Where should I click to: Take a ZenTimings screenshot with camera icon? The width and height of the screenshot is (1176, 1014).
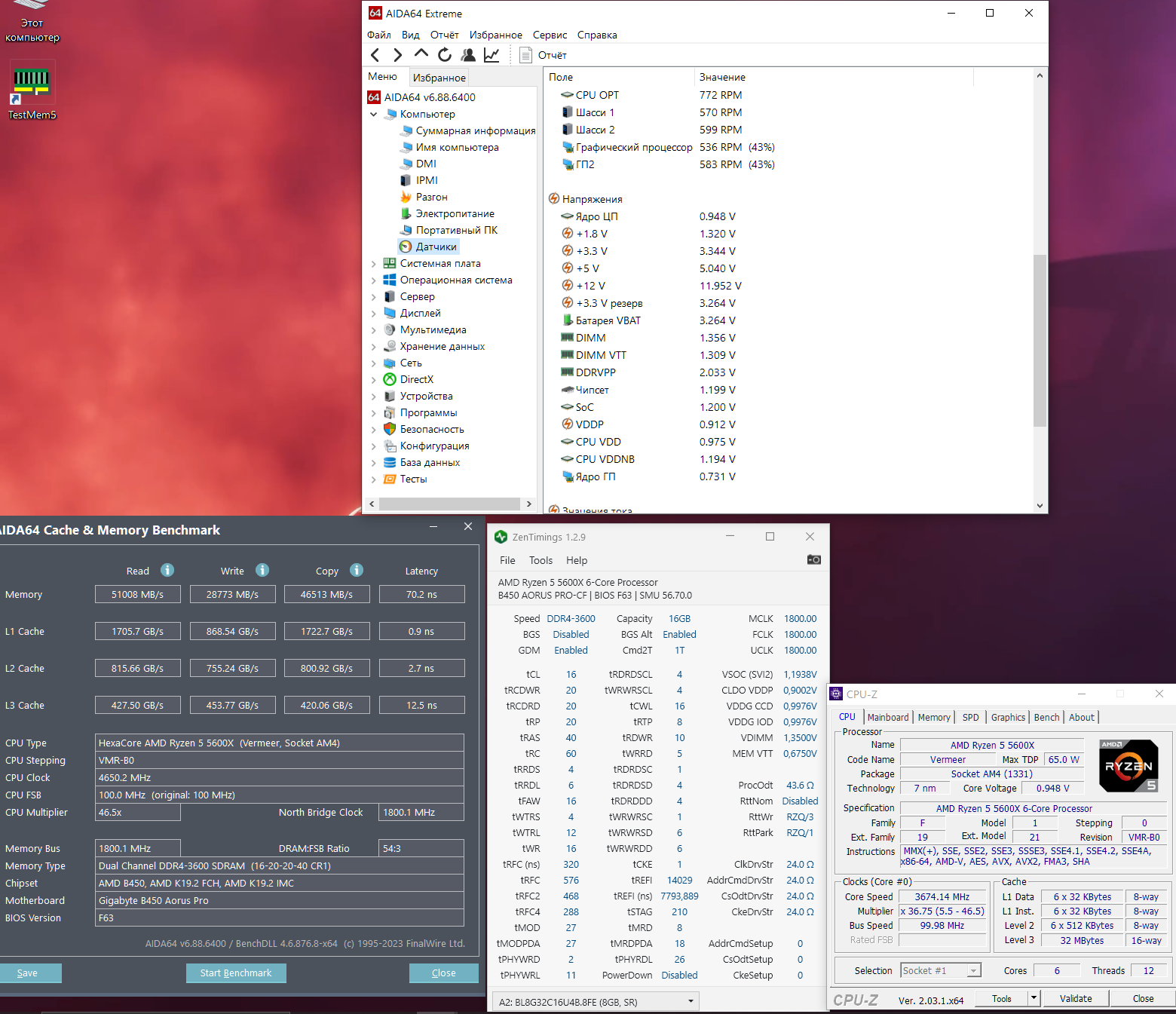click(814, 559)
